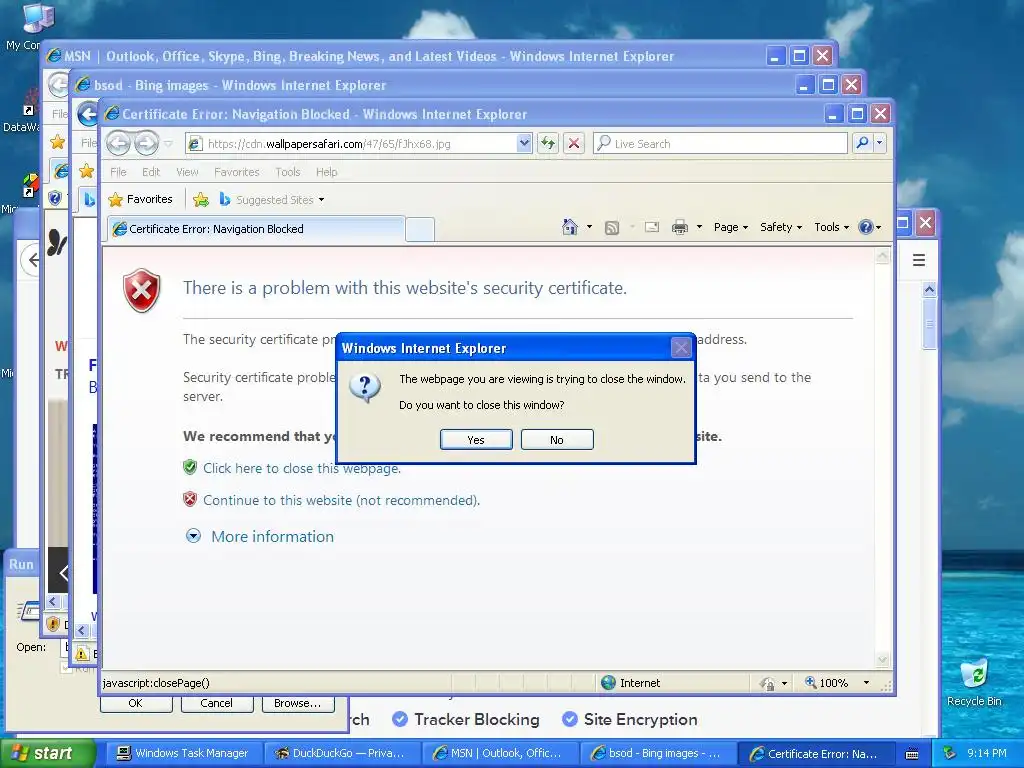Open the Favorites menu in the menu bar
The width and height of the screenshot is (1024, 768).
pos(236,172)
